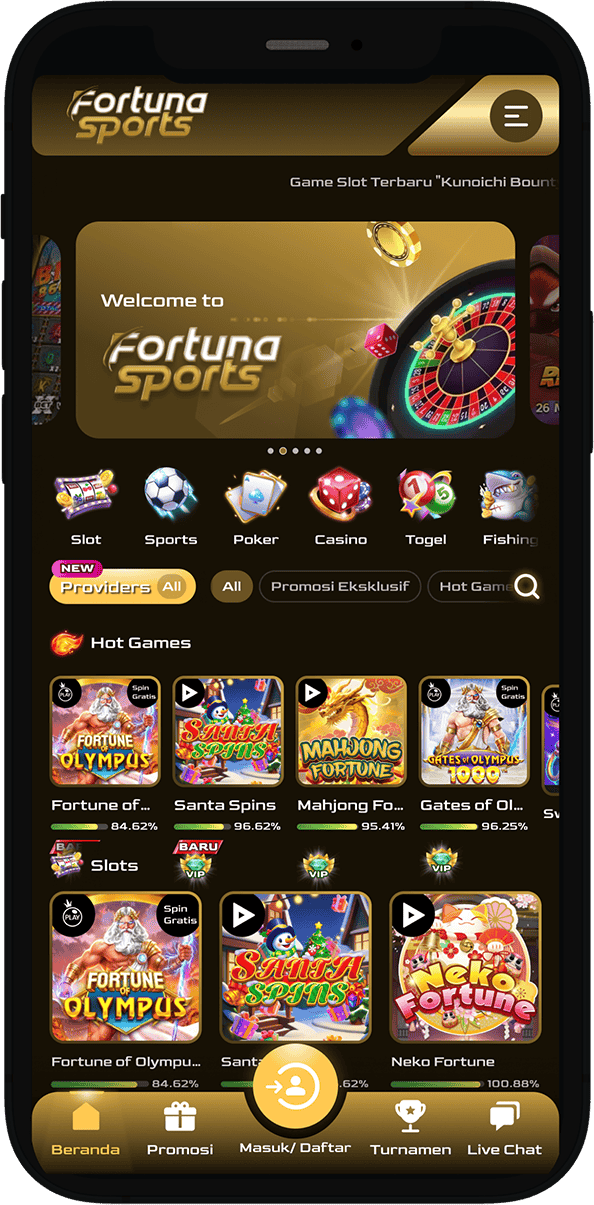
Task: Select the All filter chip
Action: point(232,587)
